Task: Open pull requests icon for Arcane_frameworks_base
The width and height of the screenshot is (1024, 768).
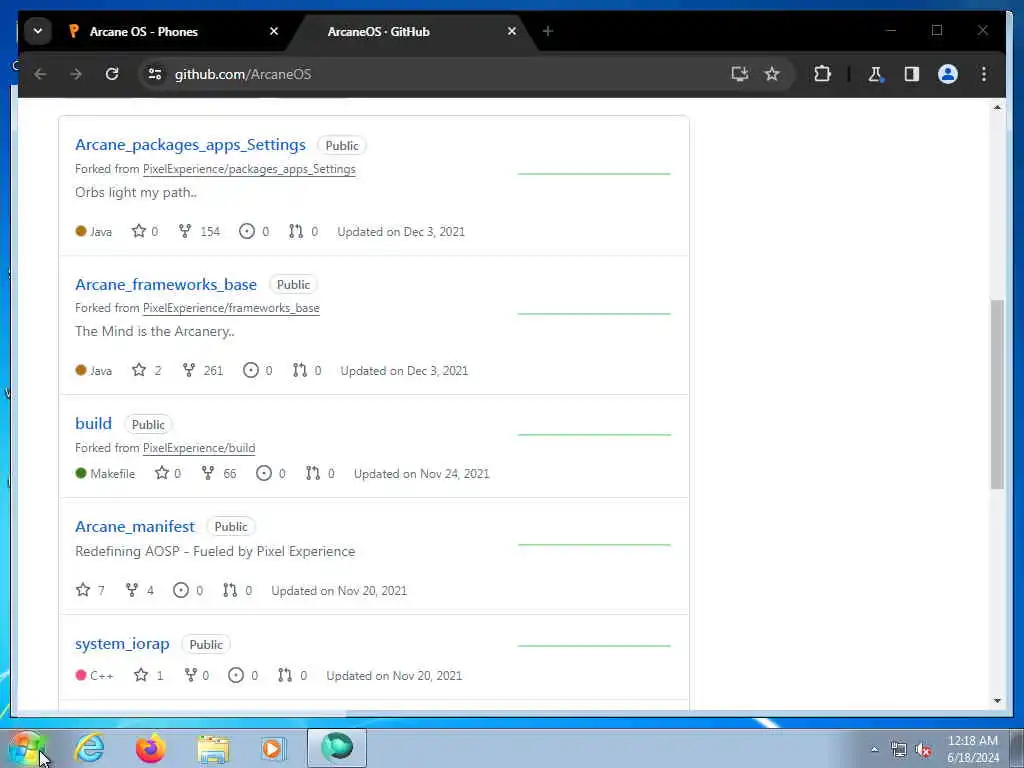Action: point(300,370)
